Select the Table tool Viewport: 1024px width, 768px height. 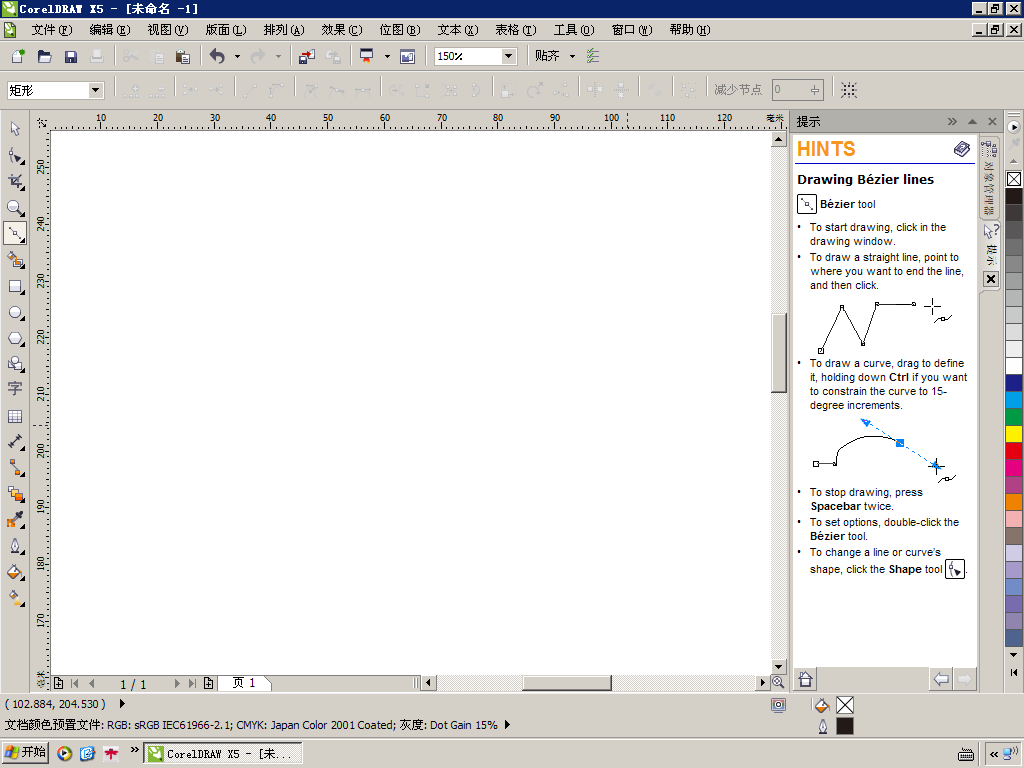point(15,416)
